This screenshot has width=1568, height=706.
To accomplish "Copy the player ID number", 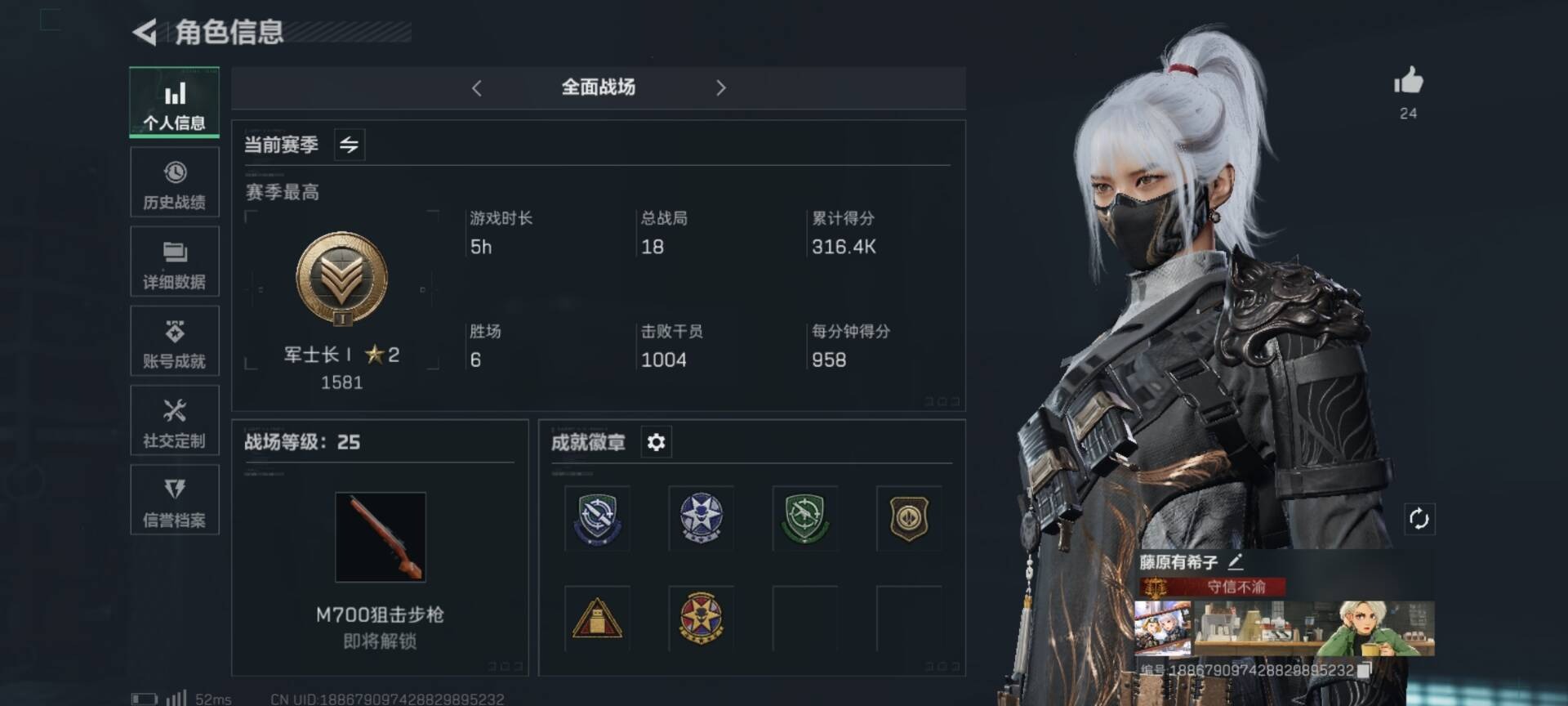I will [1363, 670].
